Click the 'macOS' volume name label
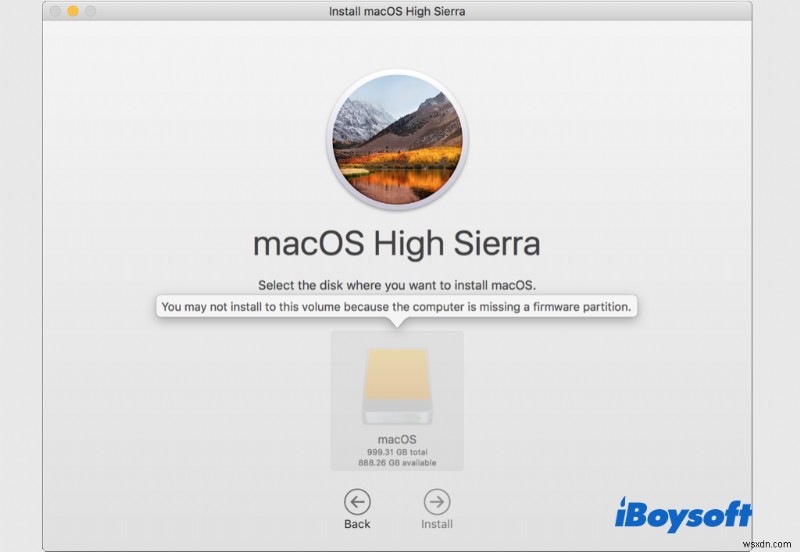 [x=397, y=439]
